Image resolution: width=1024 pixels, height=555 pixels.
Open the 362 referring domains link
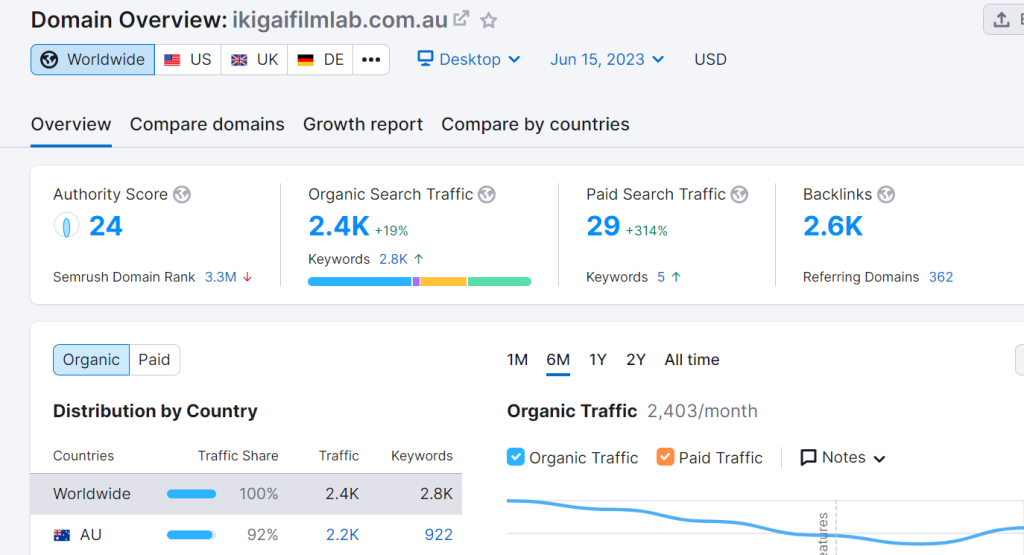click(x=940, y=277)
